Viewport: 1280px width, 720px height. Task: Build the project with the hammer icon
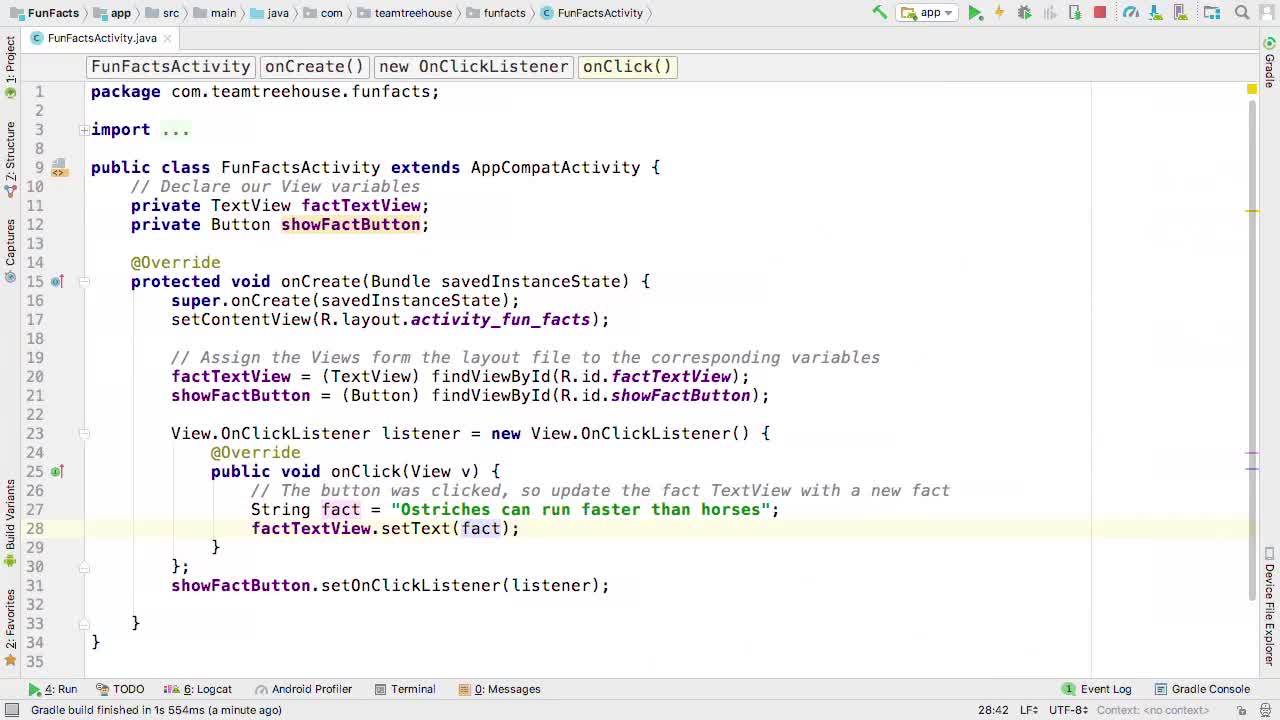pyautogui.click(x=881, y=13)
